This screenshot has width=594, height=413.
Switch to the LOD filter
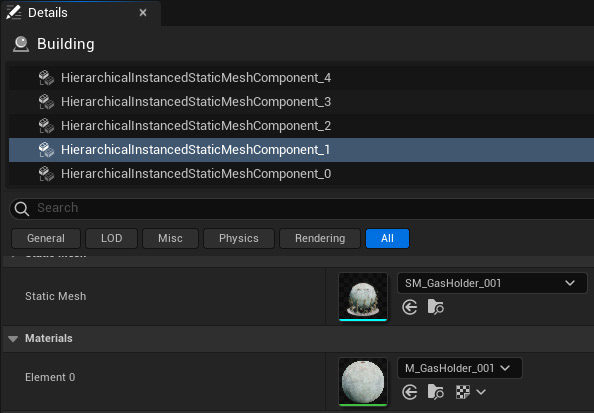[111, 238]
